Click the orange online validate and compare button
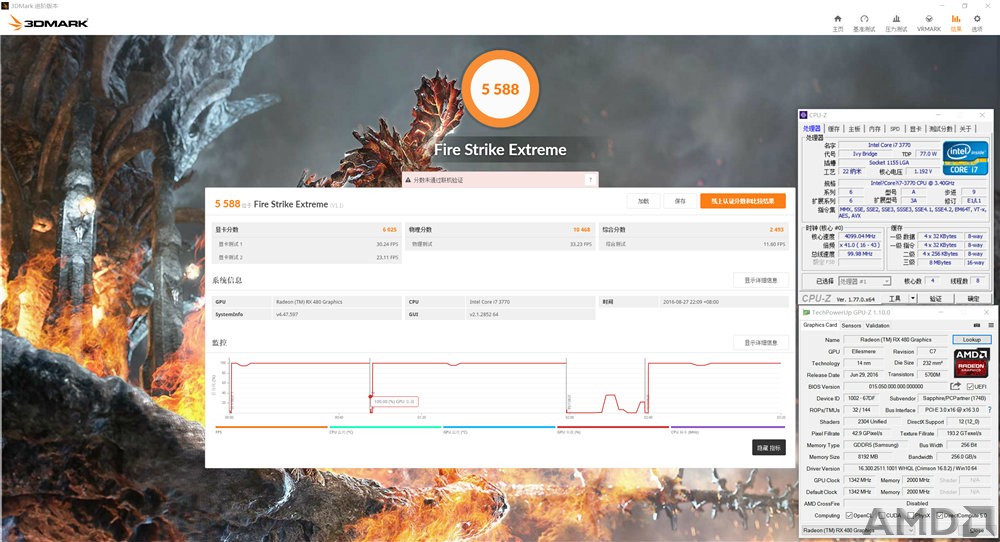 pos(743,201)
